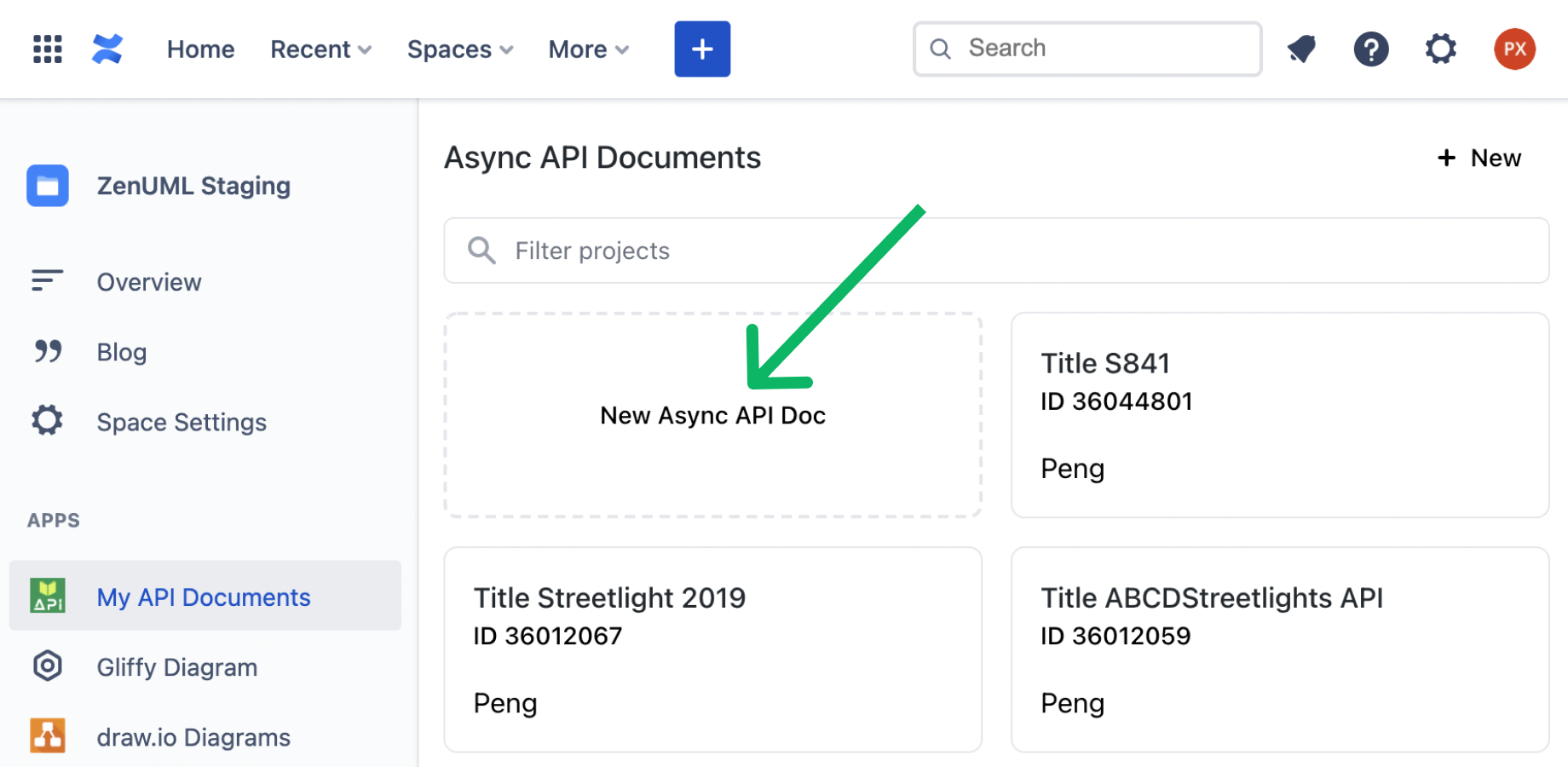The image size is (1568, 767).
Task: Open notifications bell icon
Action: (1302, 49)
